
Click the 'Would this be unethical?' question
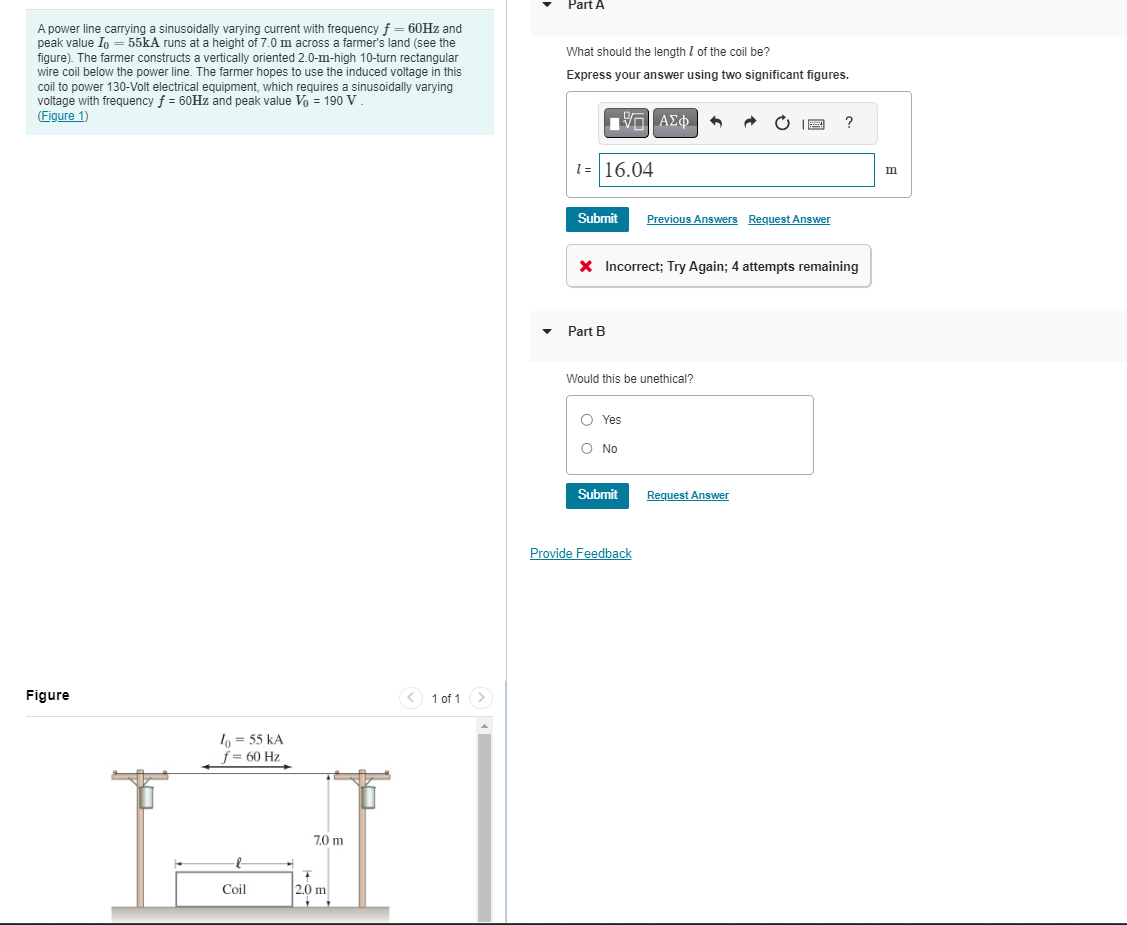tap(630, 379)
